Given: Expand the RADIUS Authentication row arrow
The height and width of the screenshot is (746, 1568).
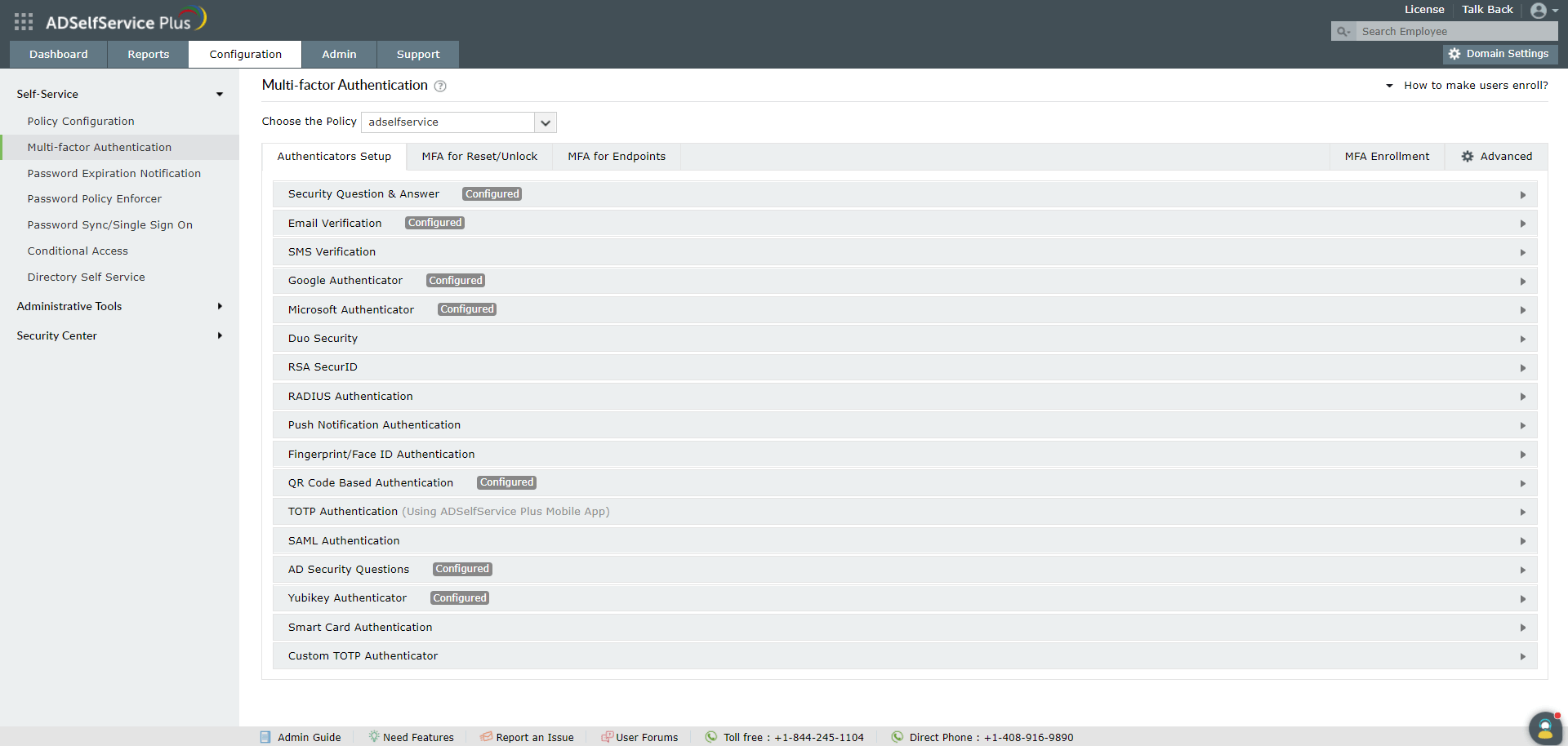Looking at the screenshot, I should tap(1523, 397).
